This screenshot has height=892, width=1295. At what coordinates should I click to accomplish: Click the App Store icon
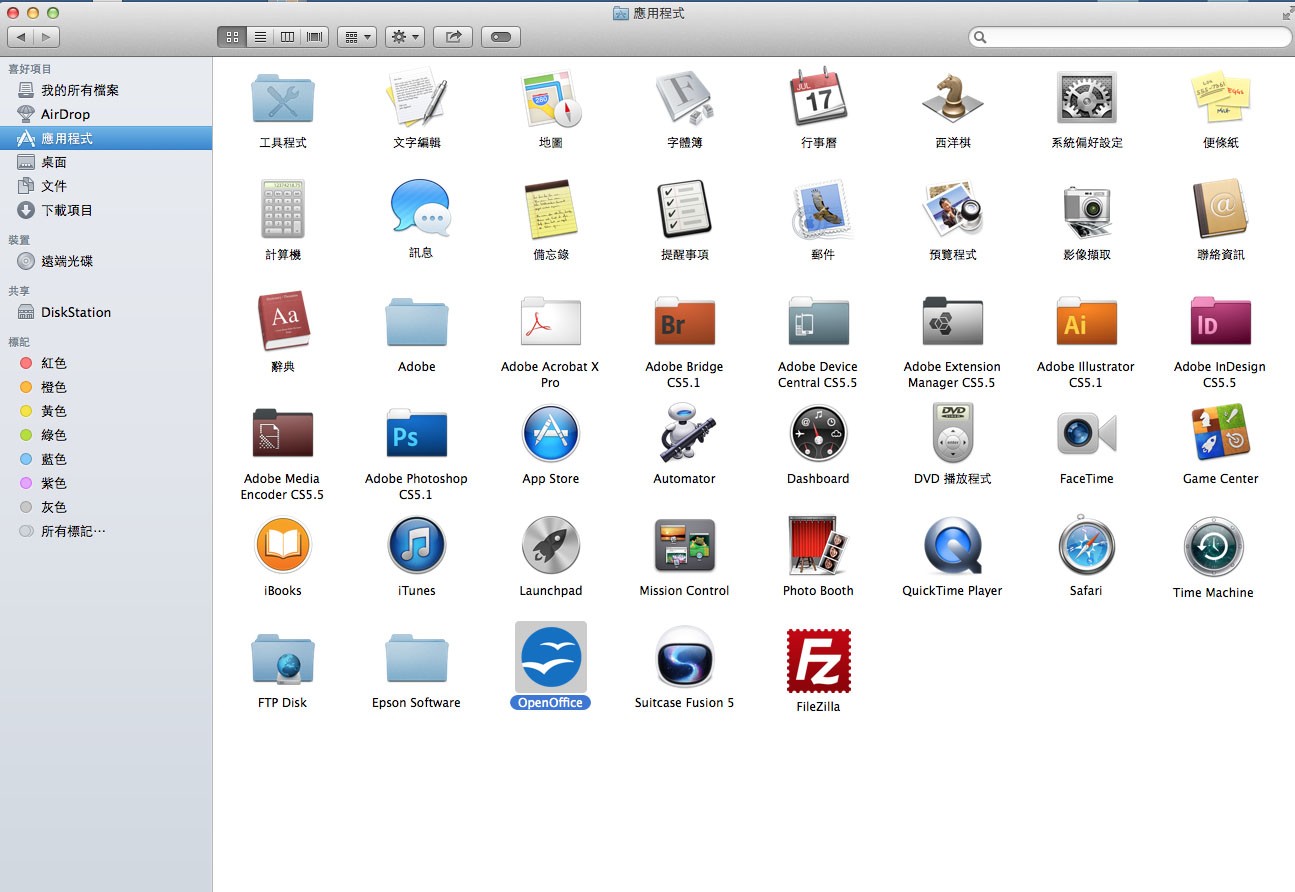pyautogui.click(x=551, y=434)
